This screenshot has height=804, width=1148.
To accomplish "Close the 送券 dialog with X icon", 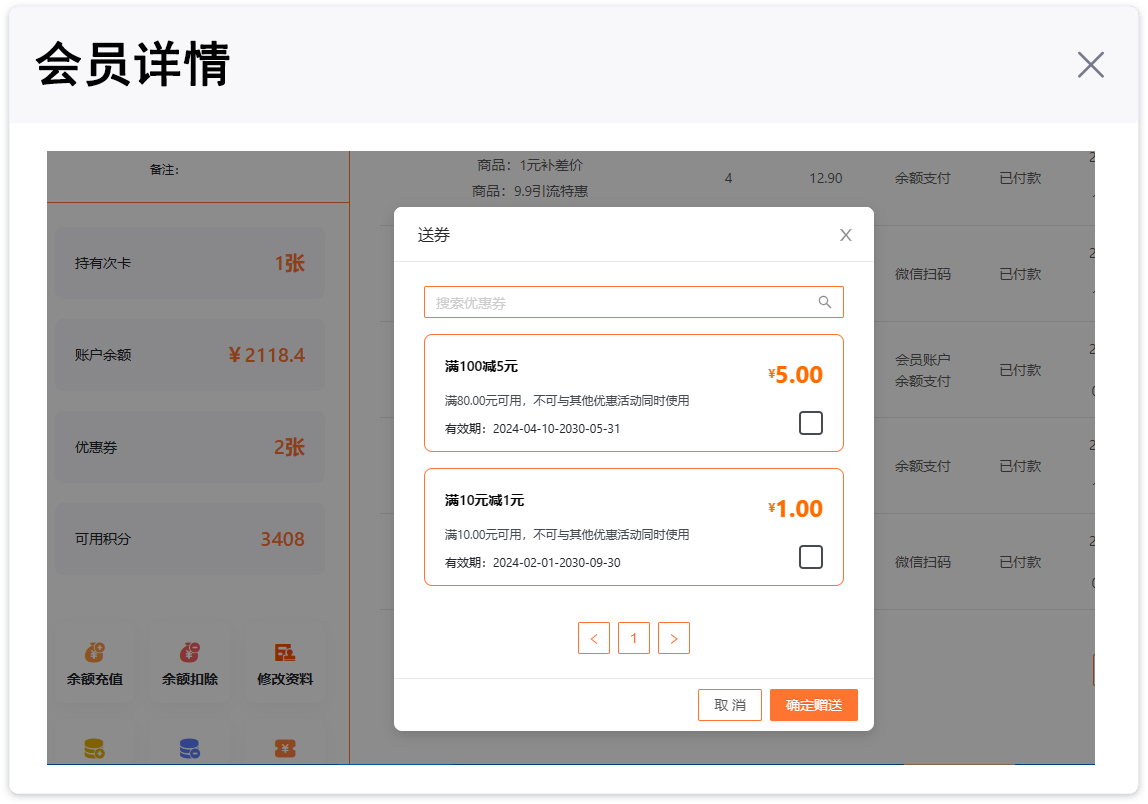I will (846, 235).
